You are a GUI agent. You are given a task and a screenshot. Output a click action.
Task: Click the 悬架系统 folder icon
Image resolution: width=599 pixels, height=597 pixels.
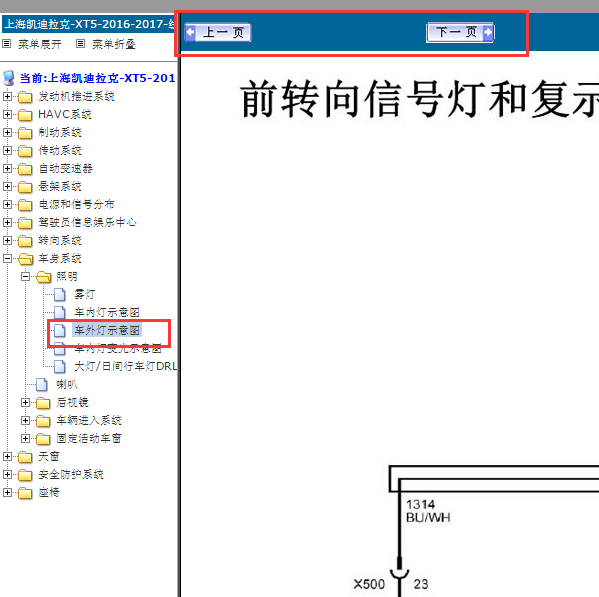[x=25, y=187]
